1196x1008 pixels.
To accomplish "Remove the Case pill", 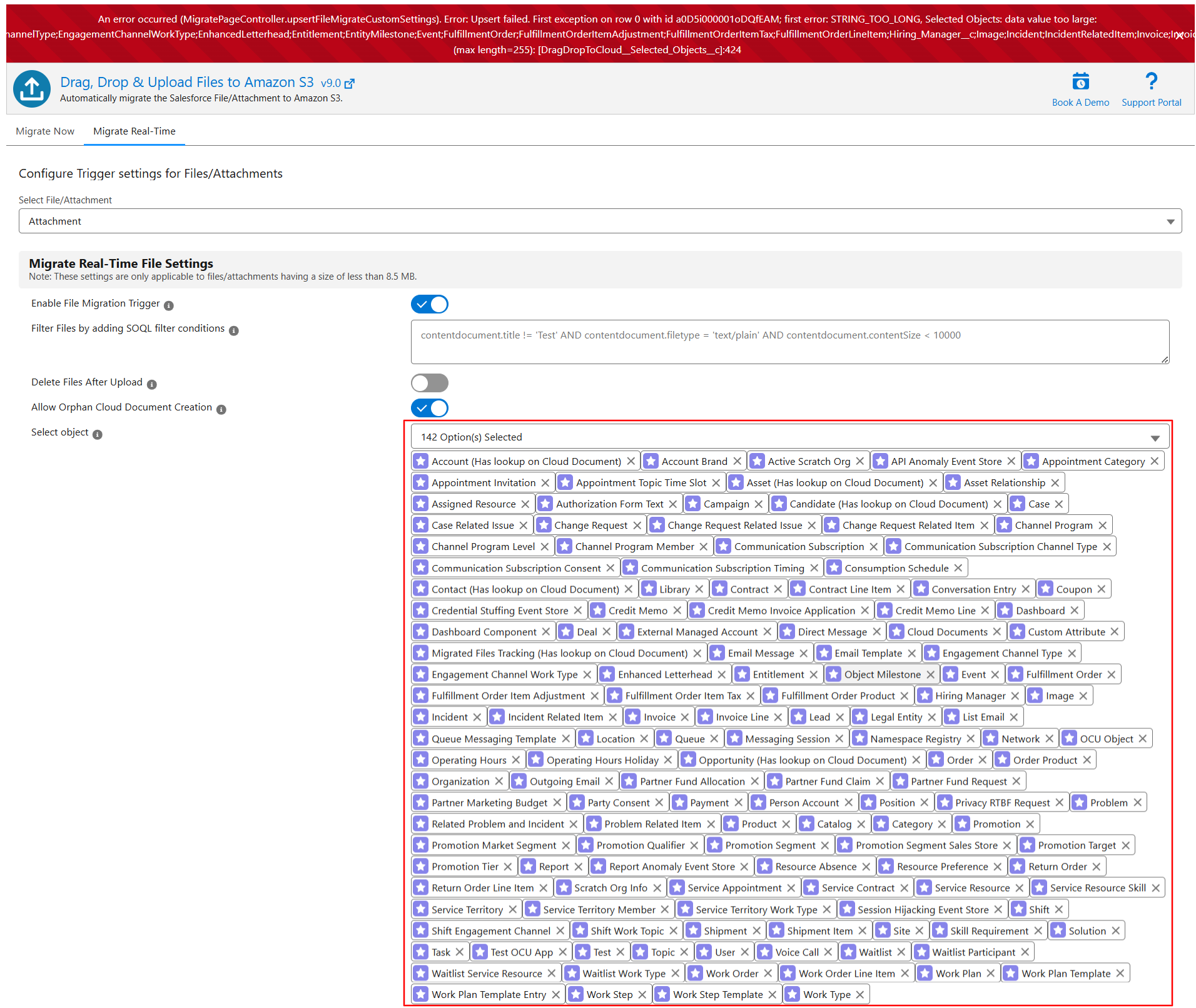I will [x=1059, y=504].
